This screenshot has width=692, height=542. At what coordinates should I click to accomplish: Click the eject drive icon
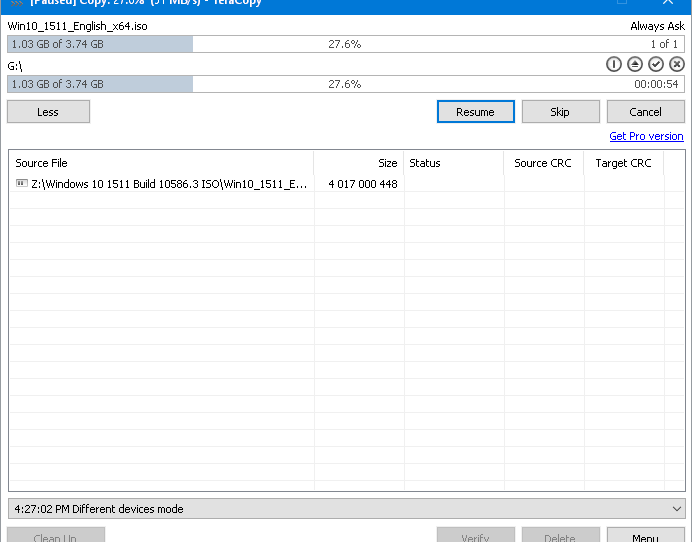click(x=635, y=64)
